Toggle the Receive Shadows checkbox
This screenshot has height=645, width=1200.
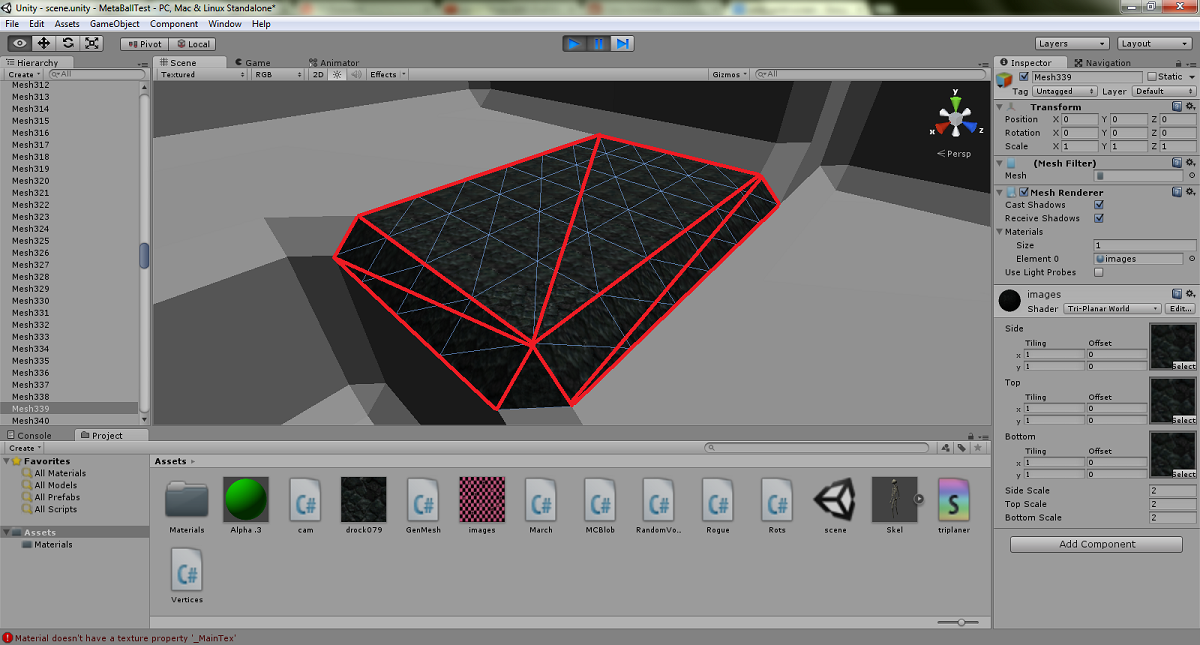pyautogui.click(x=1099, y=218)
